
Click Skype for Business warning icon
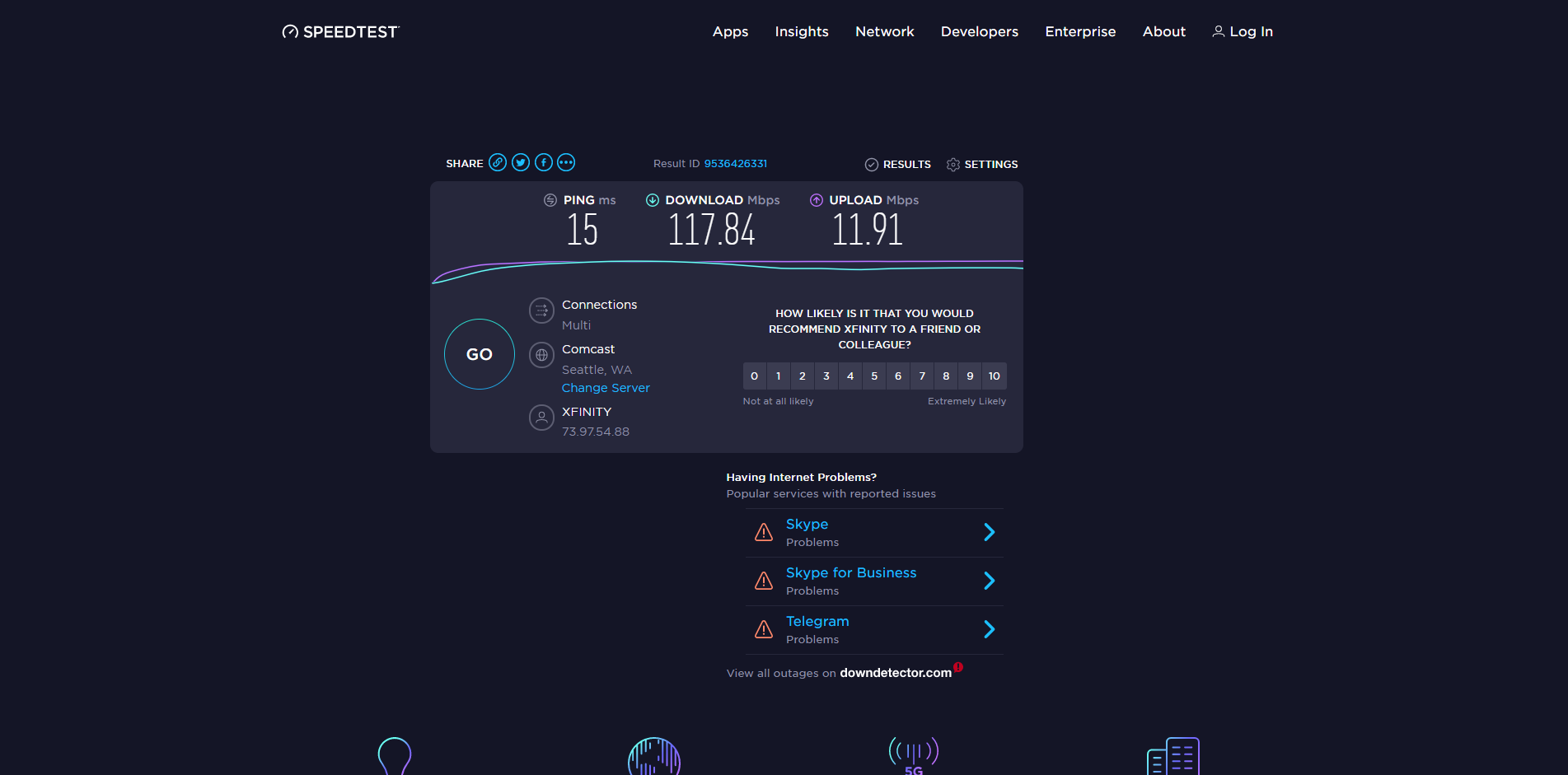tap(764, 581)
